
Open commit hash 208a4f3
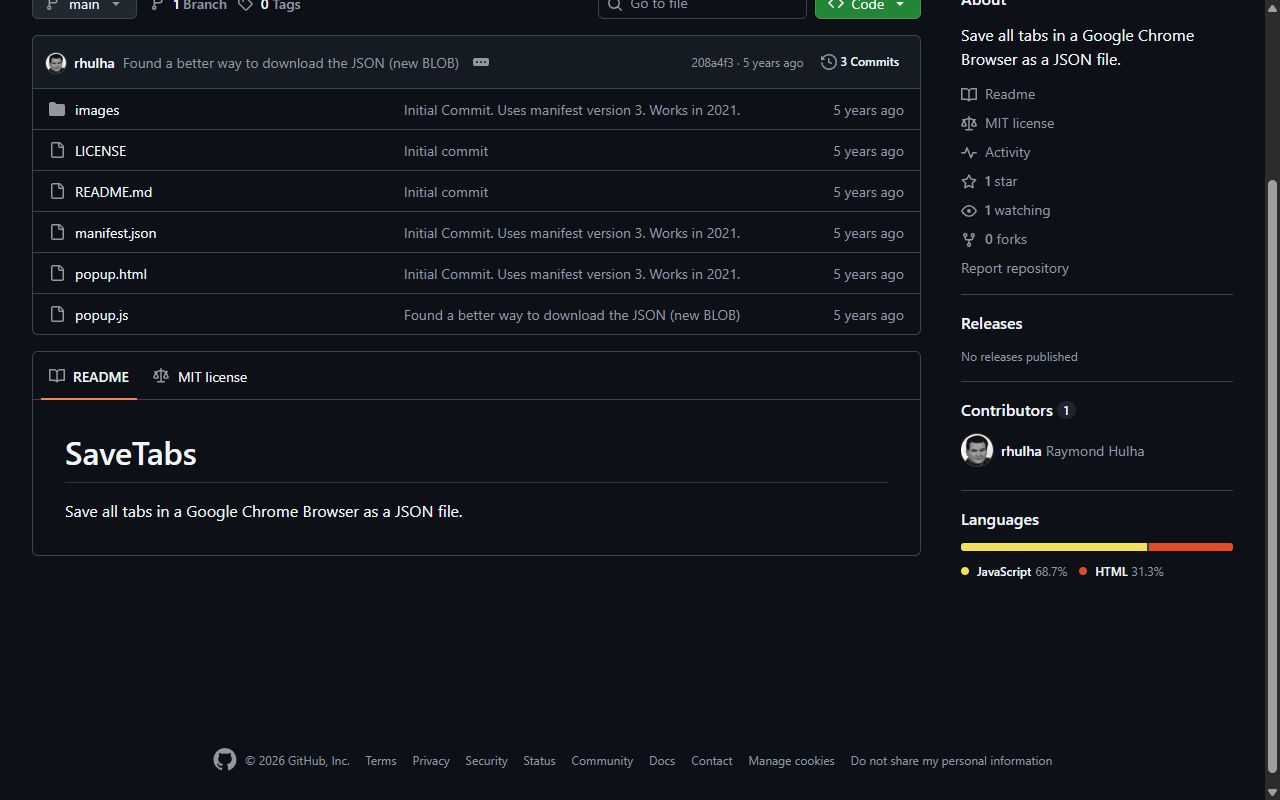coord(712,63)
